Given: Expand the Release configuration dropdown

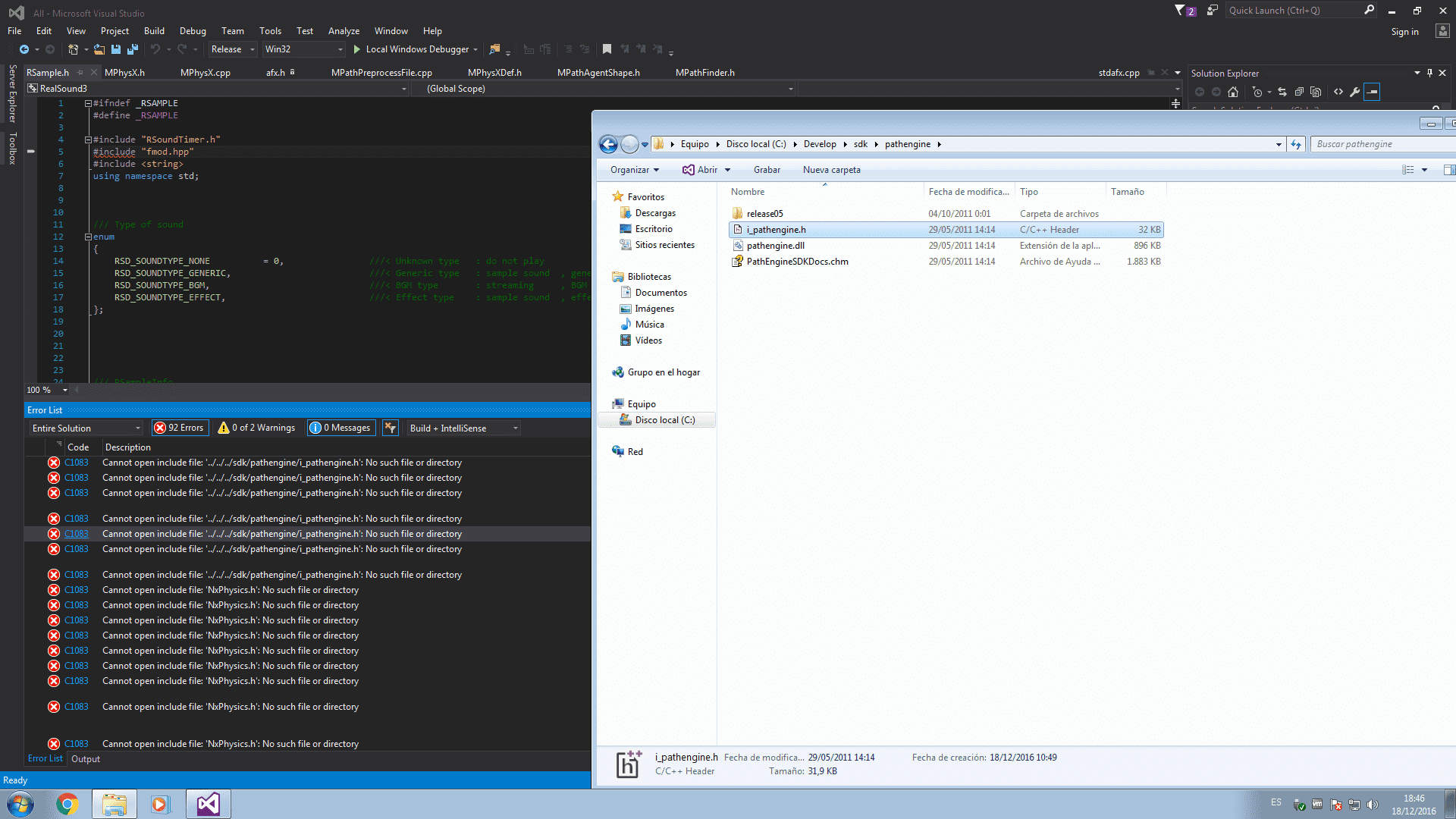Looking at the screenshot, I should tap(250, 49).
